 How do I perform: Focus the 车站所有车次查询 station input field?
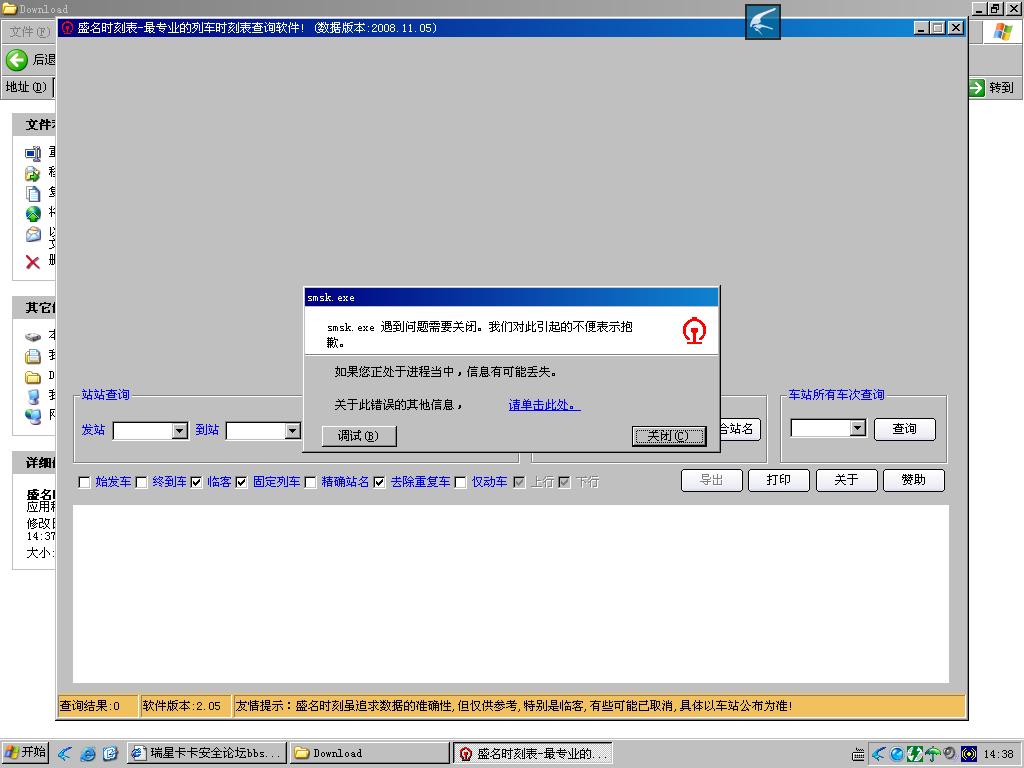coord(820,428)
